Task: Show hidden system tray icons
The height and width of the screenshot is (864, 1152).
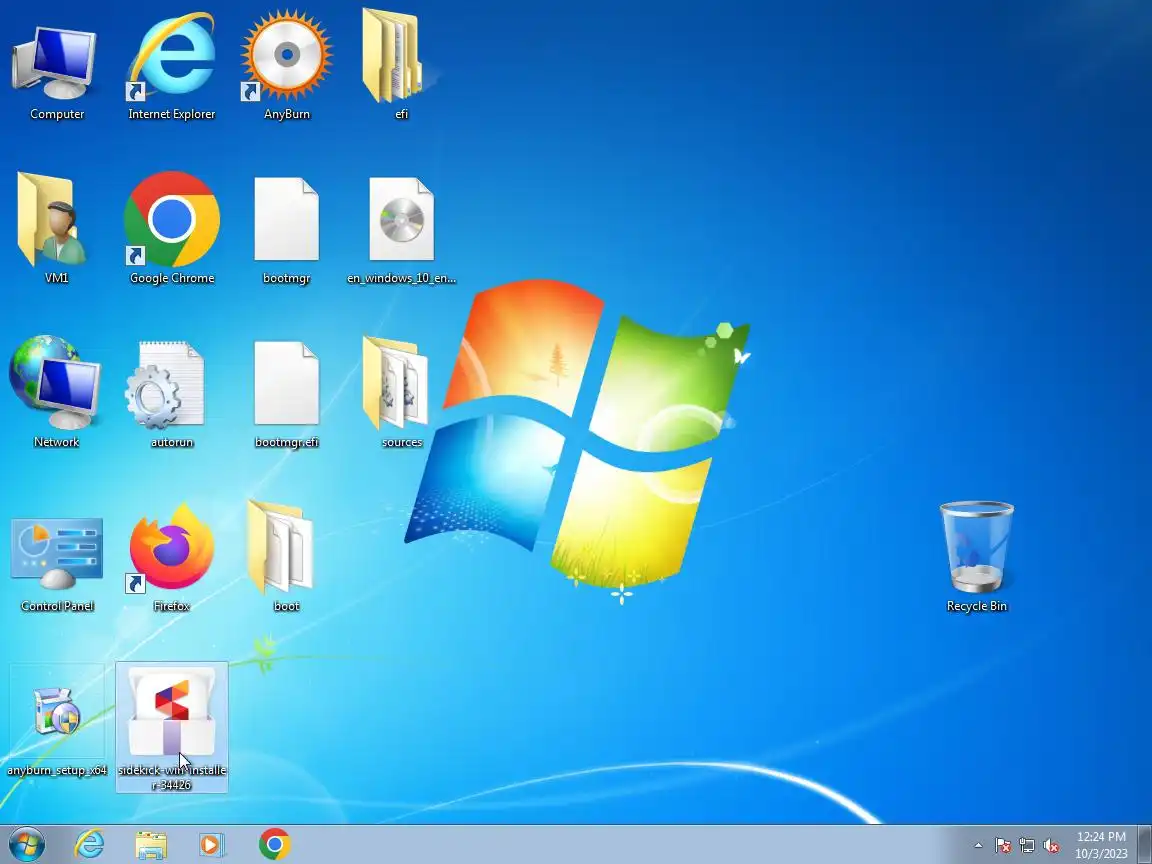Action: coord(978,846)
